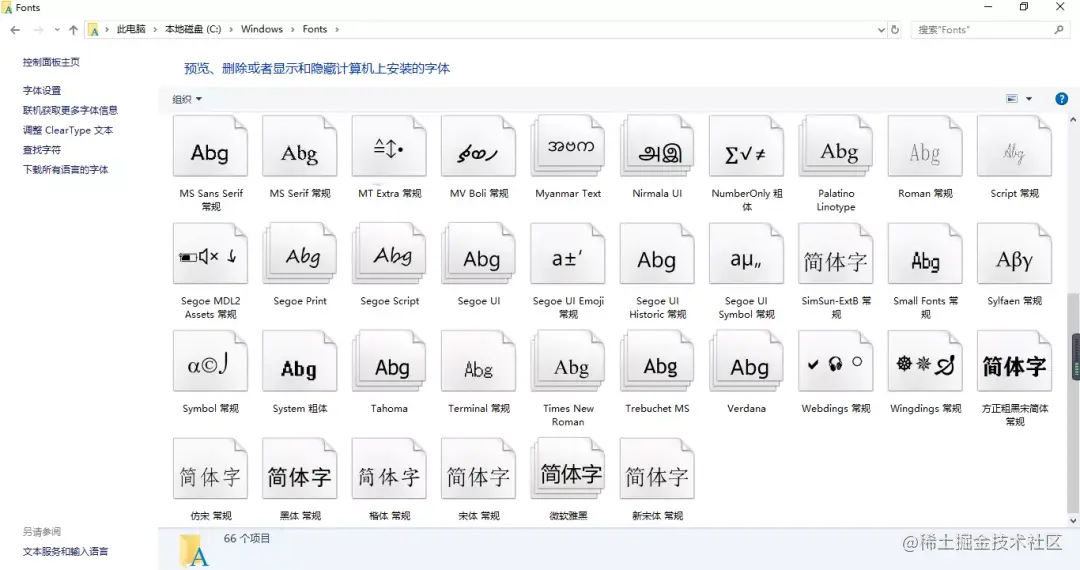The height and width of the screenshot is (570, 1080).
Task: Expand the chevron after Fonts breadcrumb
Action: click(x=337, y=30)
